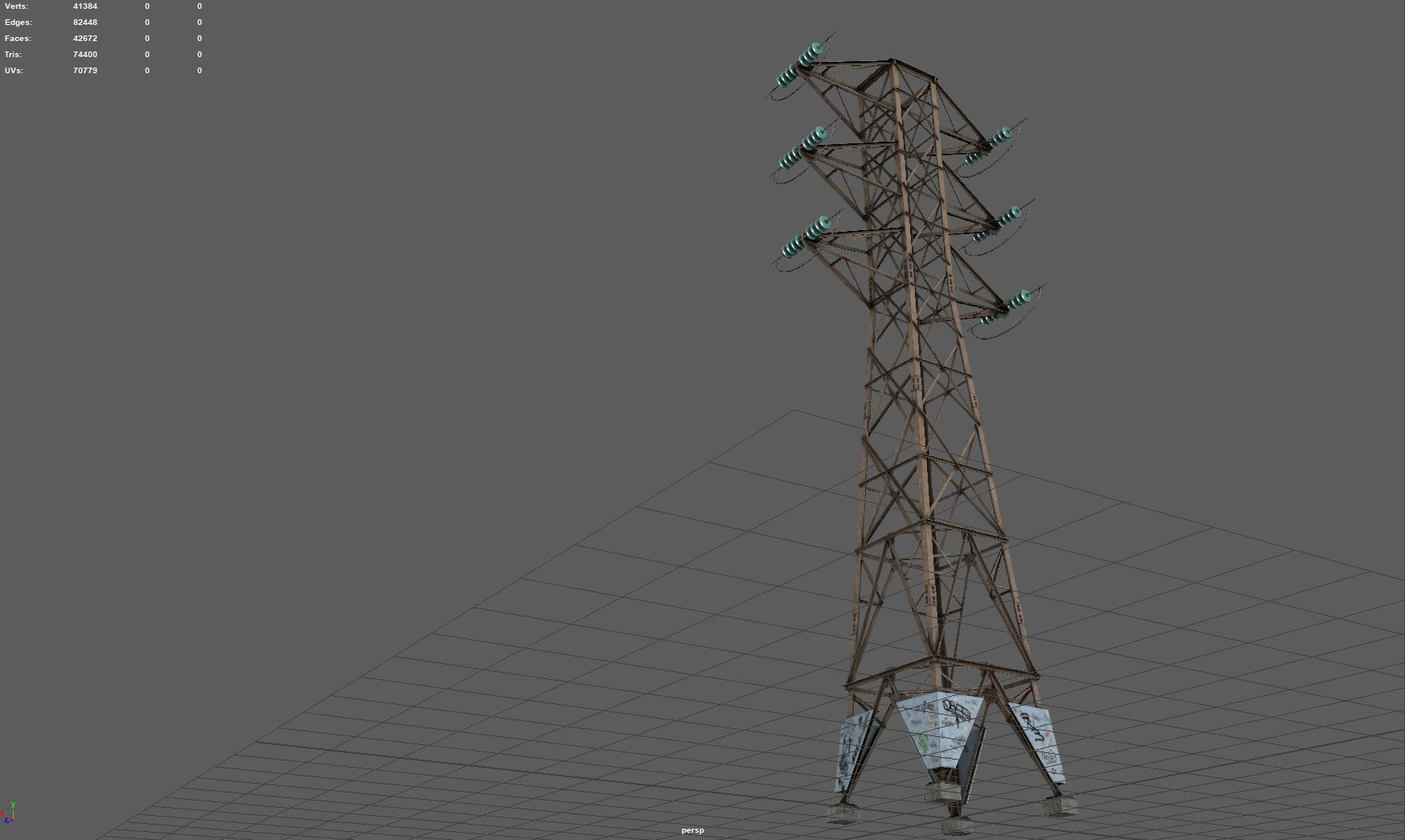
Task: Click the Tris count value 74400
Action: point(84,55)
